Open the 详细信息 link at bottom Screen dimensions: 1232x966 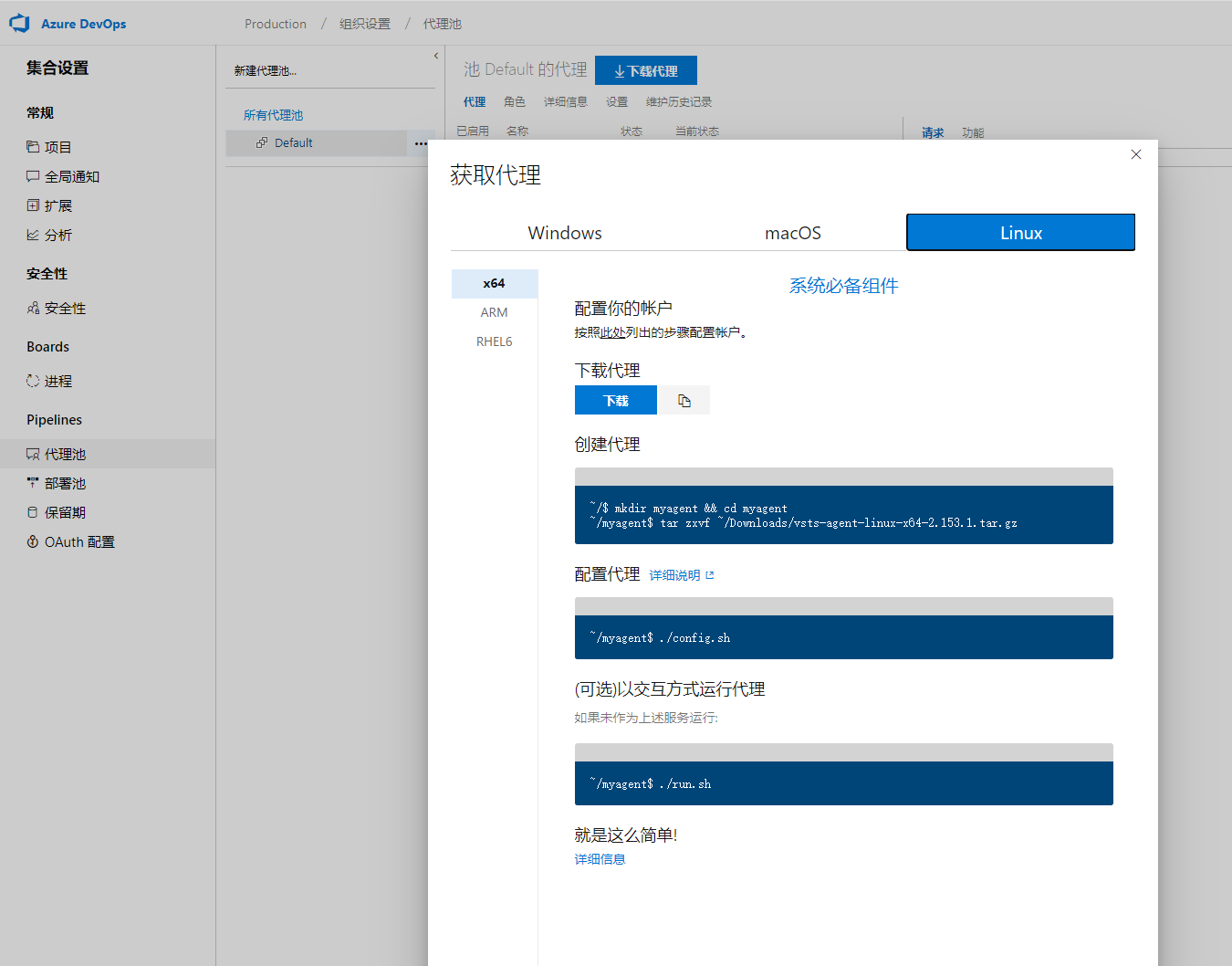(600, 859)
